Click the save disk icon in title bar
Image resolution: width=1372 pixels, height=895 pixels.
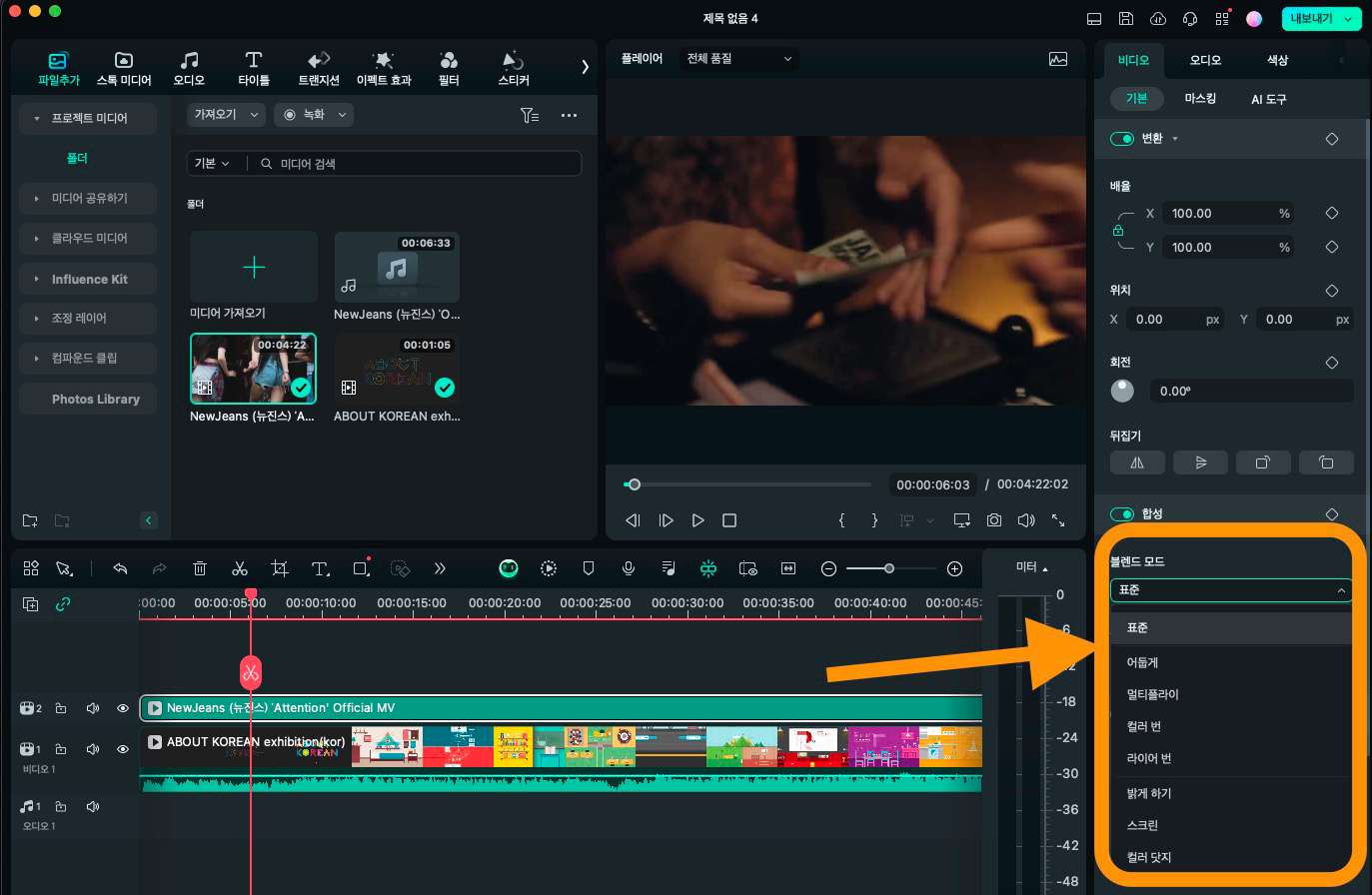(1126, 18)
